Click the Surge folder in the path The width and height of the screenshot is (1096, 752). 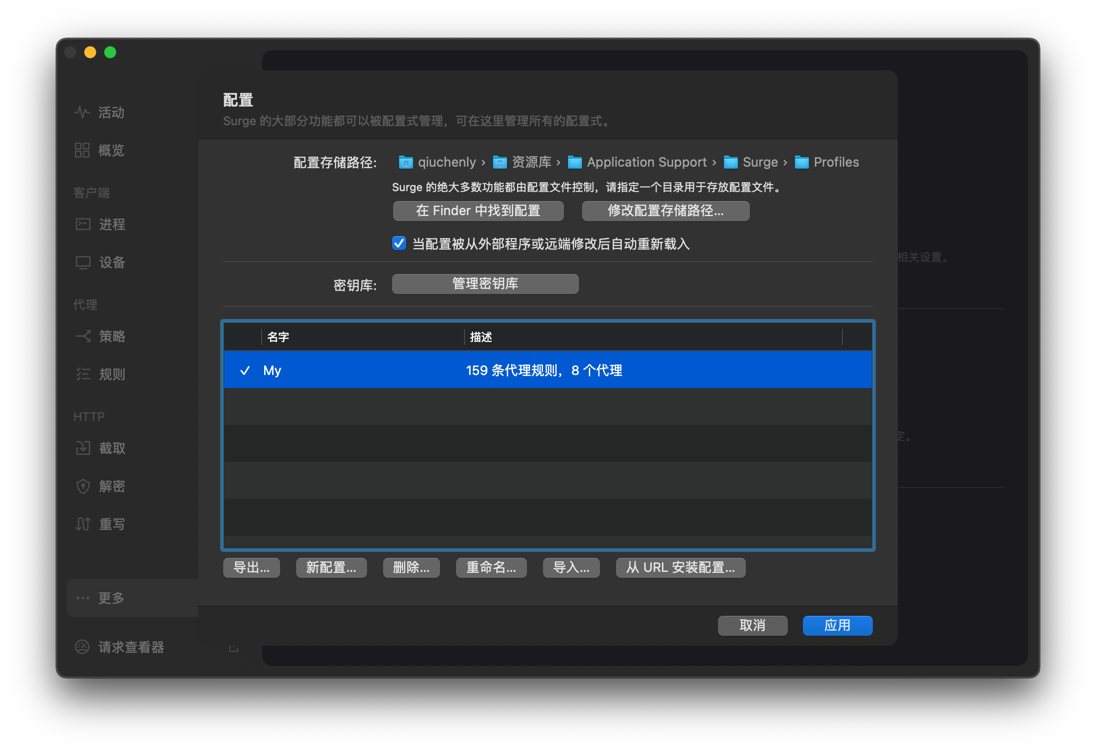(x=758, y=161)
